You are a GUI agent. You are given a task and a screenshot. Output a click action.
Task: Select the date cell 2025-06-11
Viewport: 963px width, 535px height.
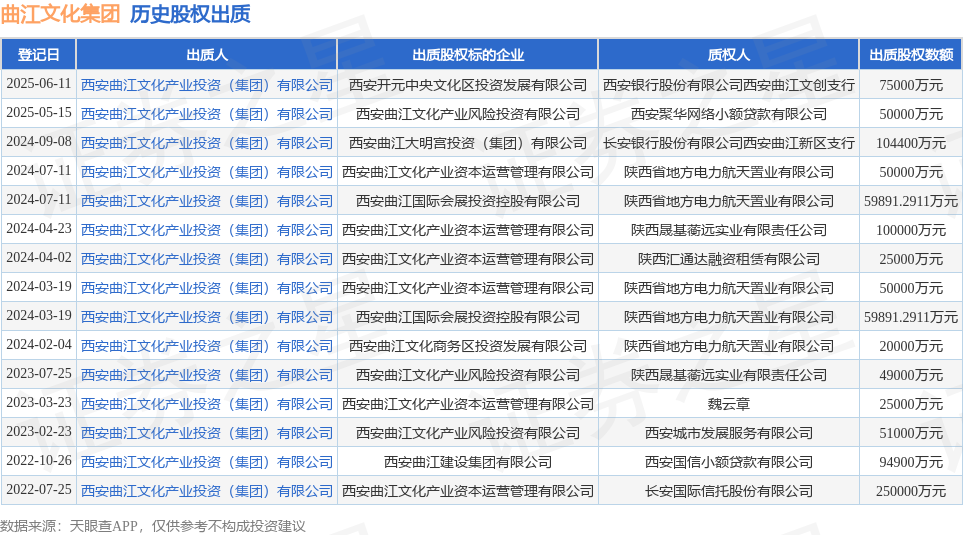pos(39,84)
